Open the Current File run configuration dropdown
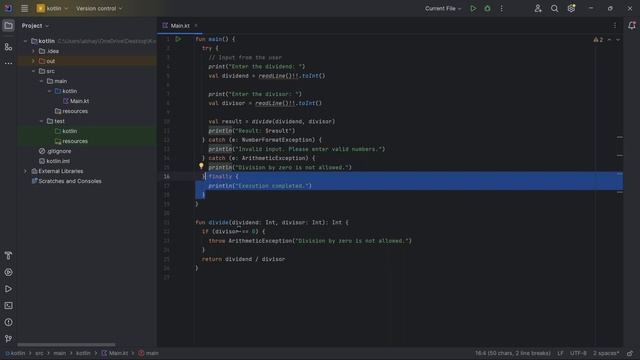 [443, 8]
